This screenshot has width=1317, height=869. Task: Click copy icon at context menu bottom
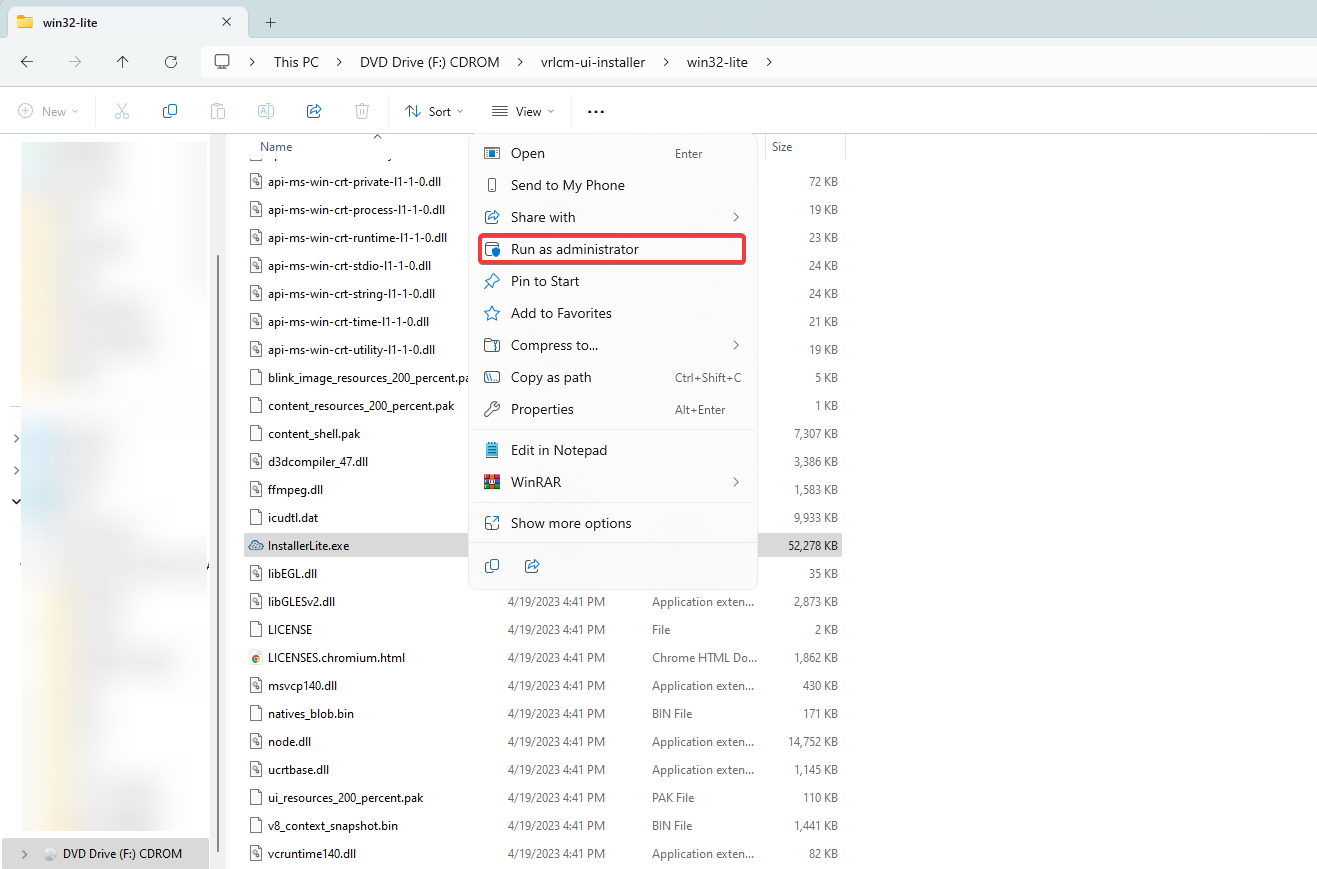(492, 566)
